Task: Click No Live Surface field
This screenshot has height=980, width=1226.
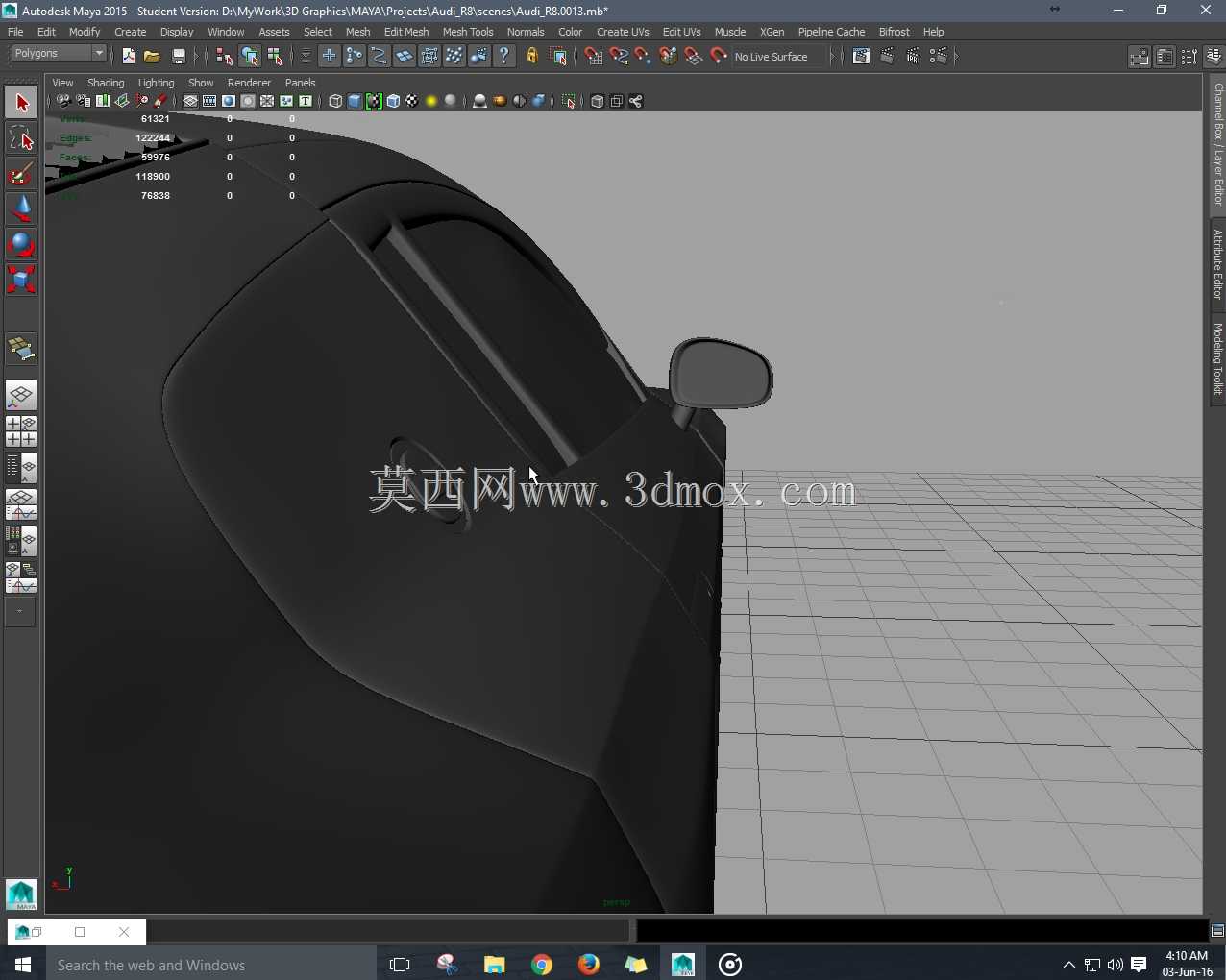Action: [779, 57]
